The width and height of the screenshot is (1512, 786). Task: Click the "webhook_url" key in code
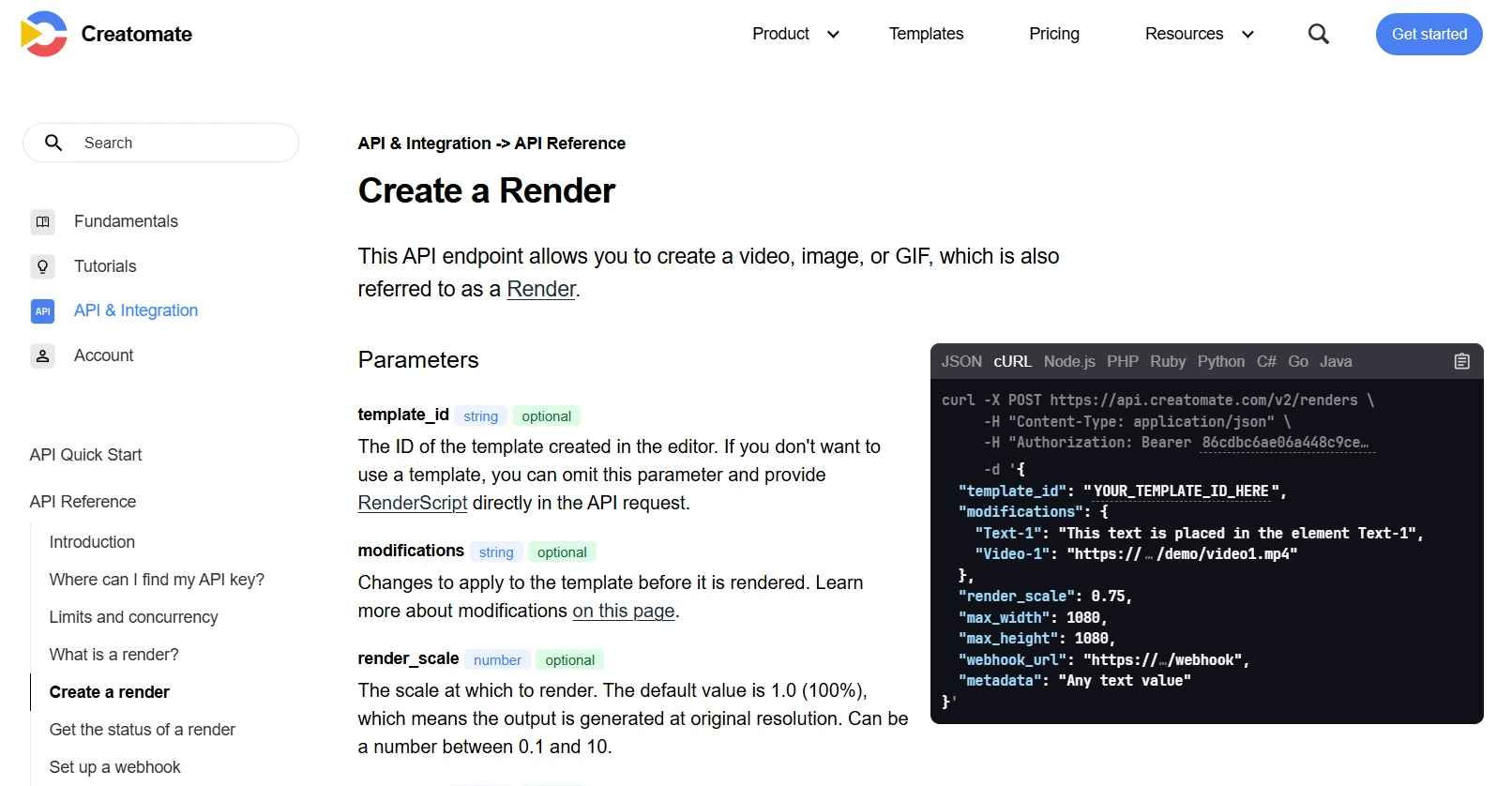click(x=1012, y=660)
